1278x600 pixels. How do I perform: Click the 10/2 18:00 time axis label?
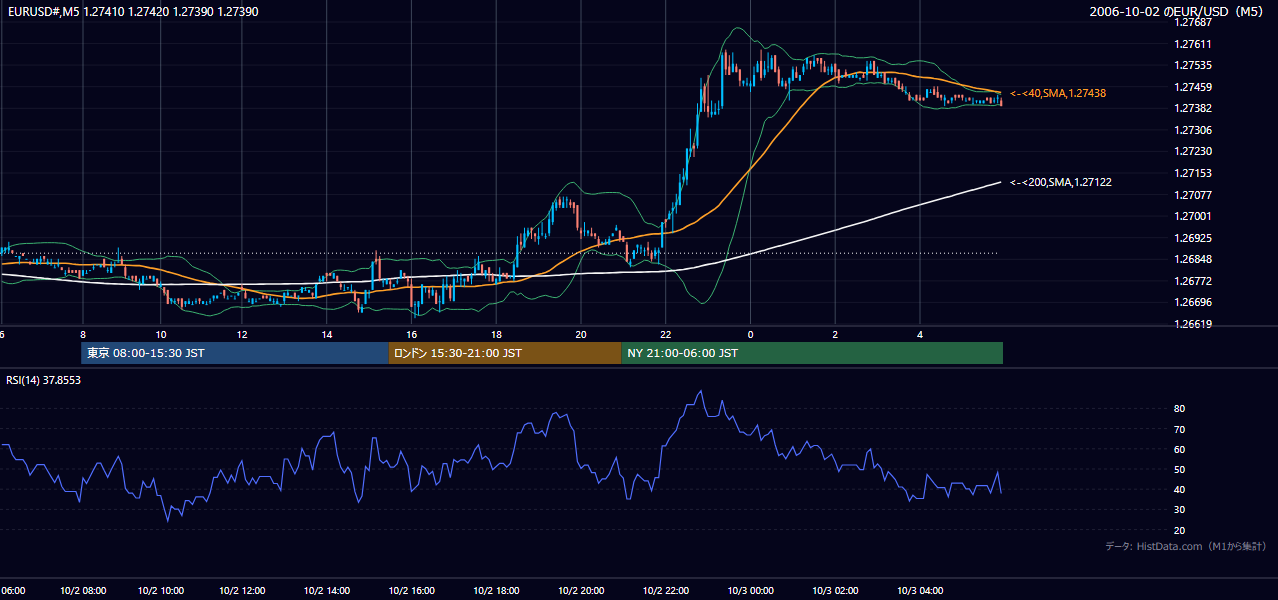(x=495, y=591)
